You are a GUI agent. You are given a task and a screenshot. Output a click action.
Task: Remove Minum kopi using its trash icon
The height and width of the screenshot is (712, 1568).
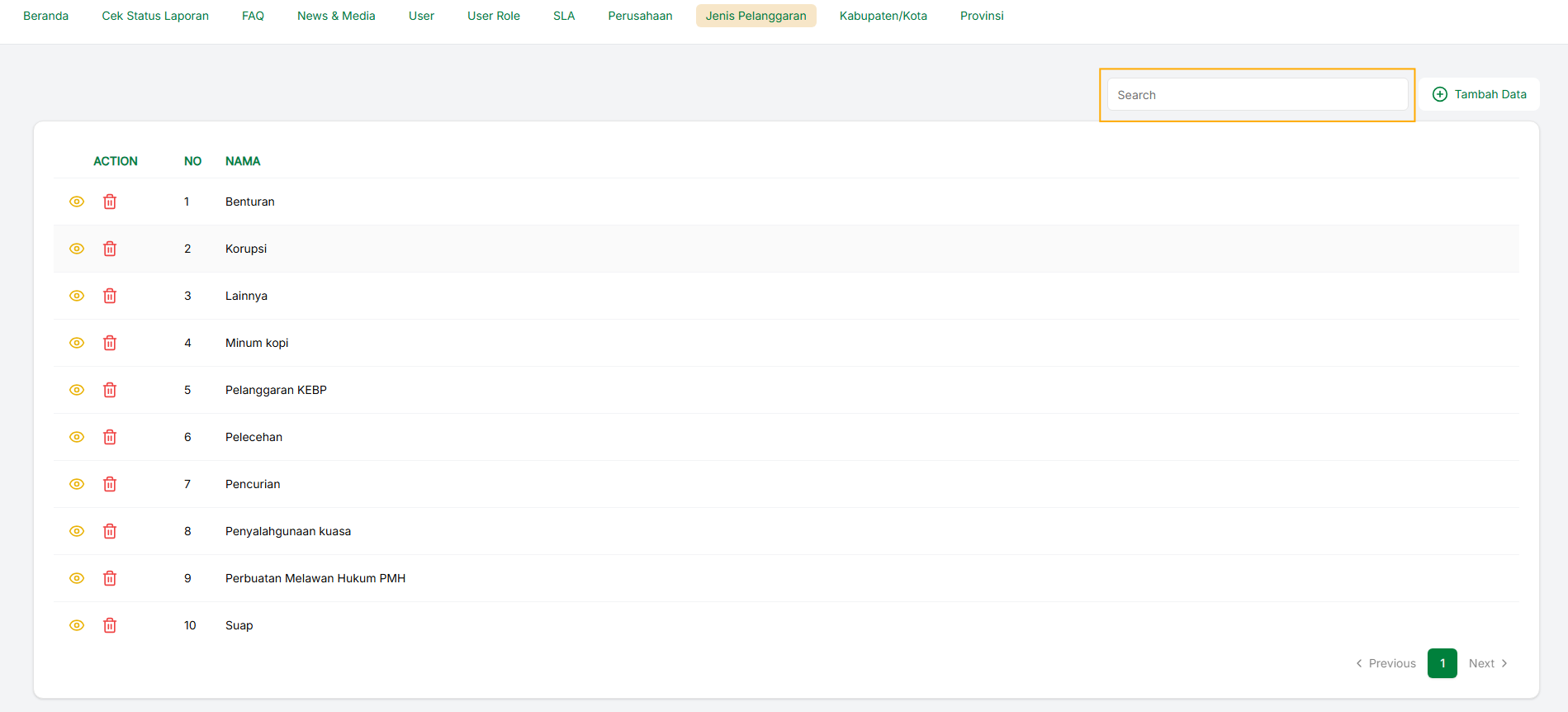[x=110, y=343]
